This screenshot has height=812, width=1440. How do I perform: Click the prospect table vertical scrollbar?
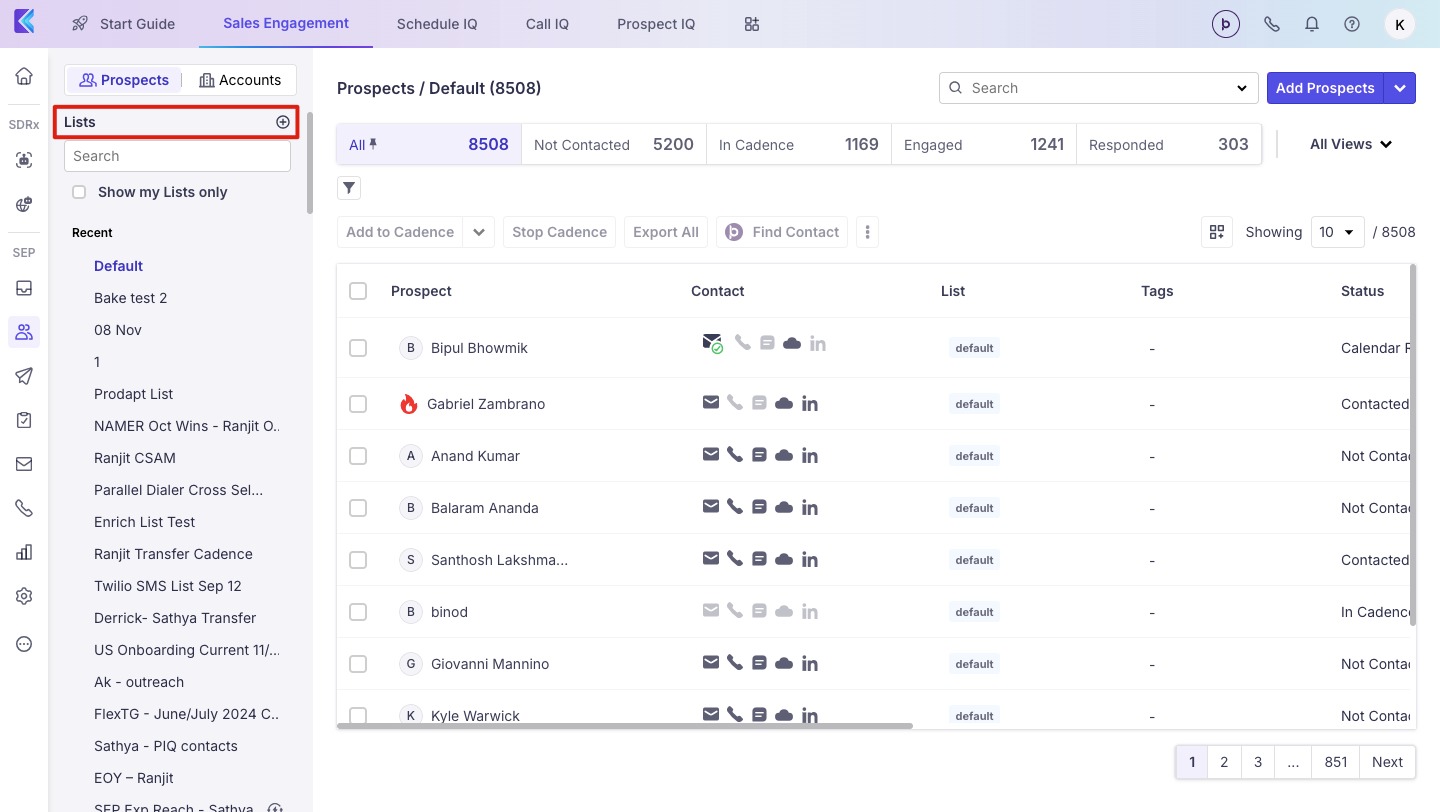click(x=1413, y=445)
